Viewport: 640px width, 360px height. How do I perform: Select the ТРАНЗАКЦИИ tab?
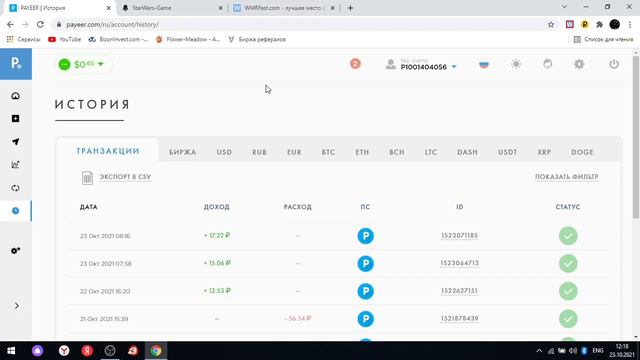click(x=108, y=151)
